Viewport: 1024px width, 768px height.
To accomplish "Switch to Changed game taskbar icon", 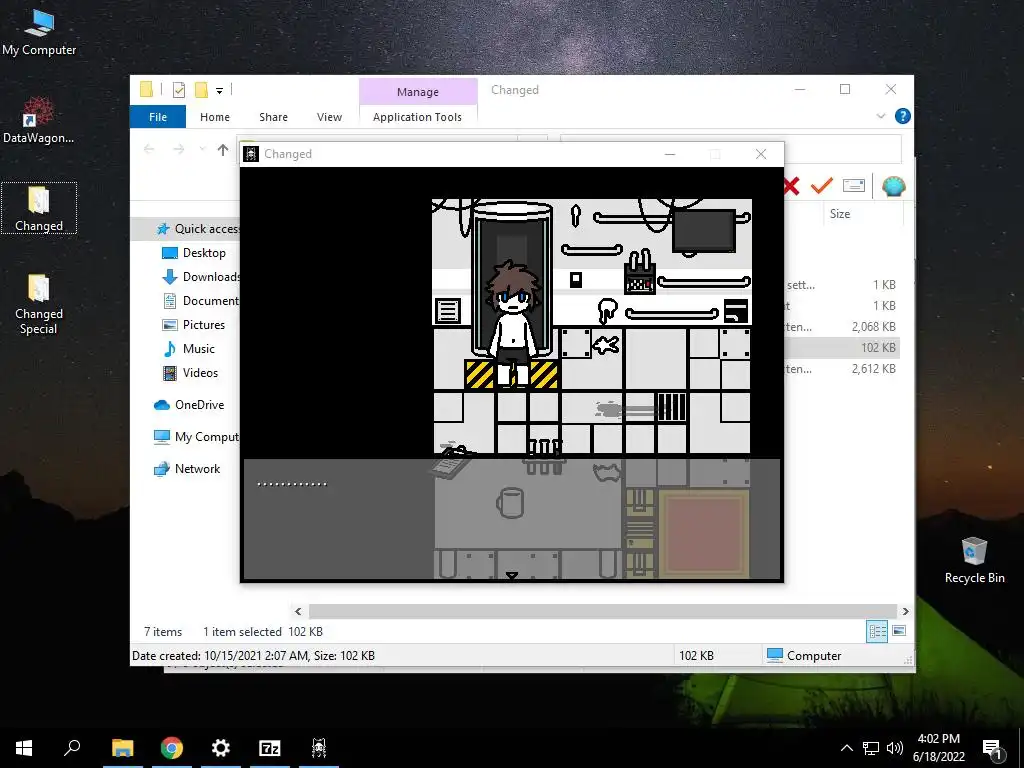I will coord(319,748).
